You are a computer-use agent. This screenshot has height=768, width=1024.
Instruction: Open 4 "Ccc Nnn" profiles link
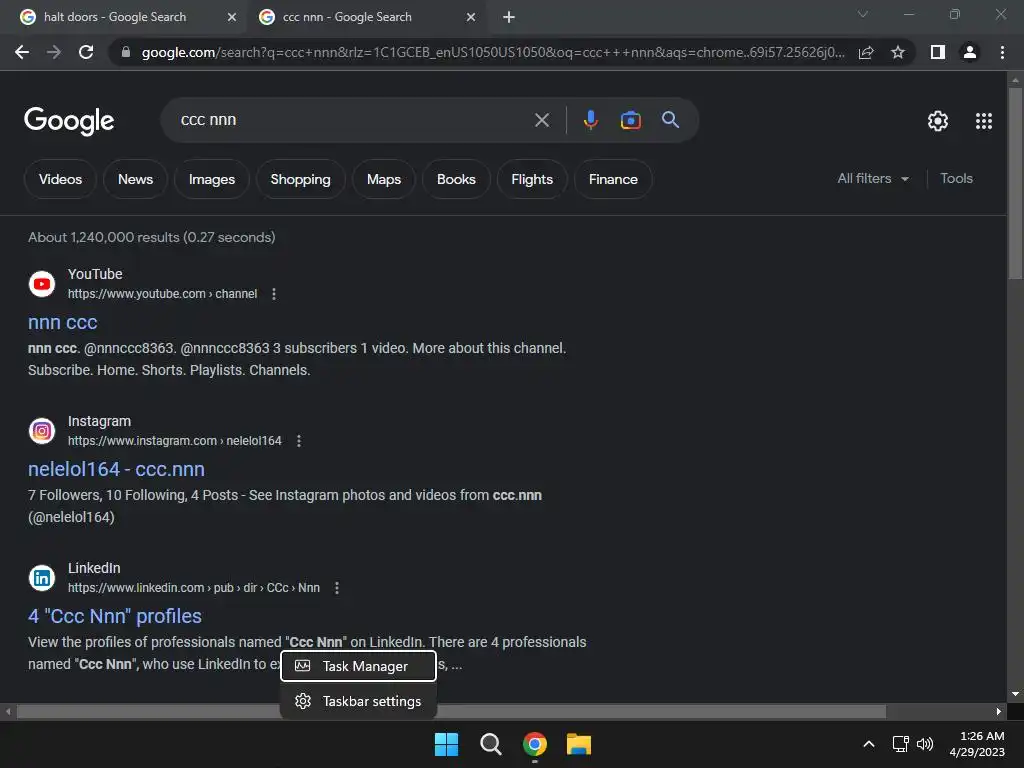(x=115, y=616)
